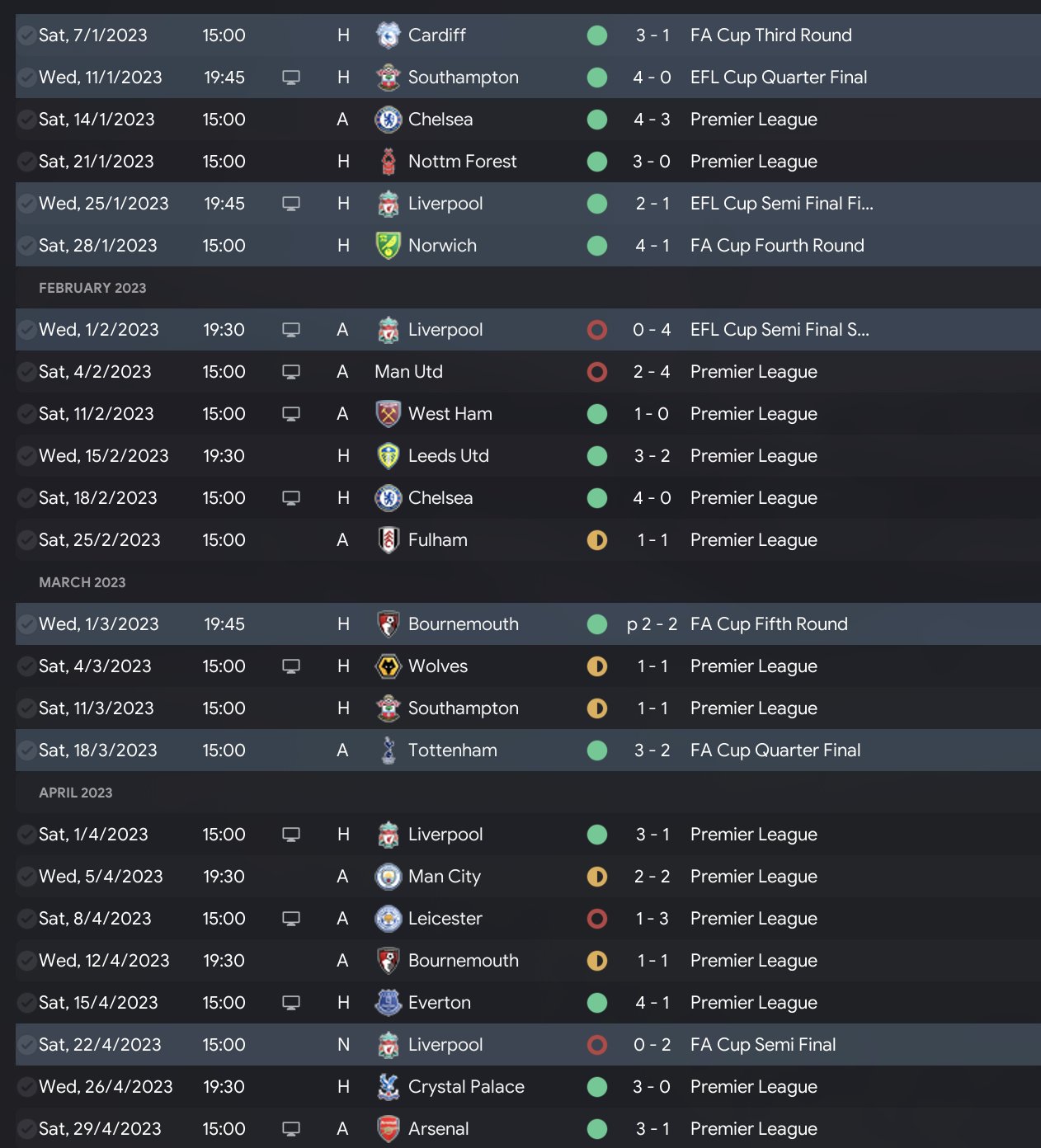
Task: Click the Crystal Palace badge icon
Action: [x=388, y=1087]
